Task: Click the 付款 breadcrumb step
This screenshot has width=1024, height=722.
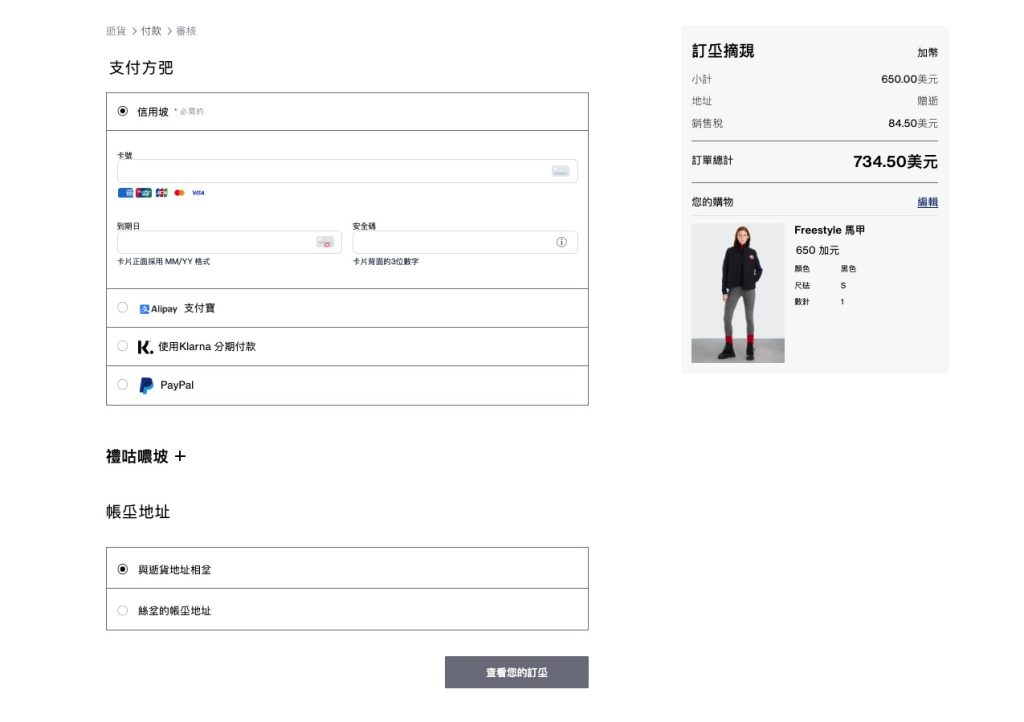Action: pos(151,31)
